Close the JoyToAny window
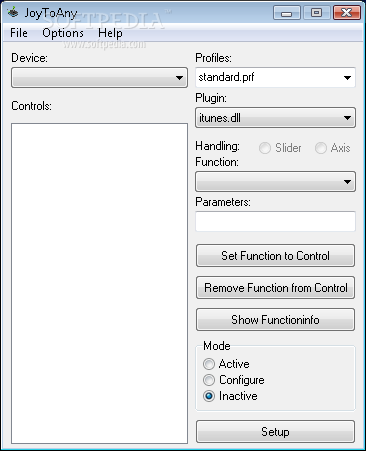Viewport: 366px width, 451px height. pos(347,13)
